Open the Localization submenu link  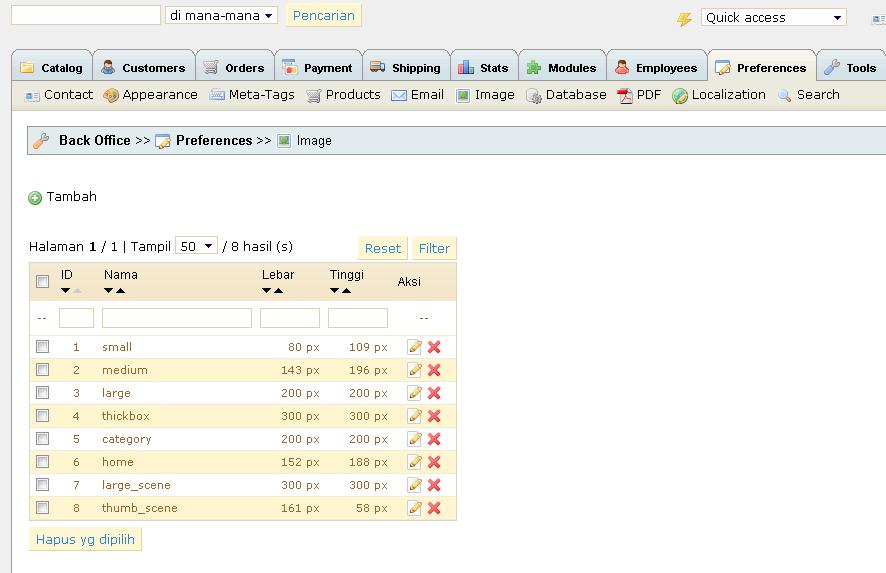(719, 95)
